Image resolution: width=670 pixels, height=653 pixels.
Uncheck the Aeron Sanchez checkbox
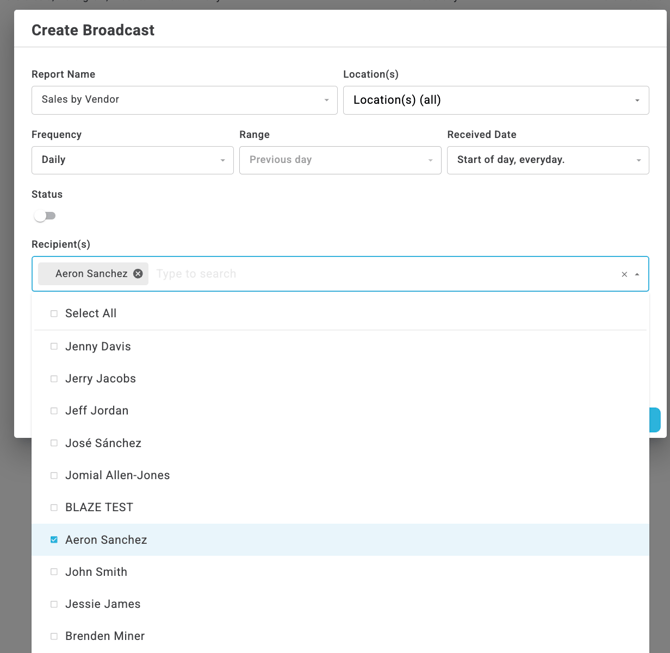point(54,540)
